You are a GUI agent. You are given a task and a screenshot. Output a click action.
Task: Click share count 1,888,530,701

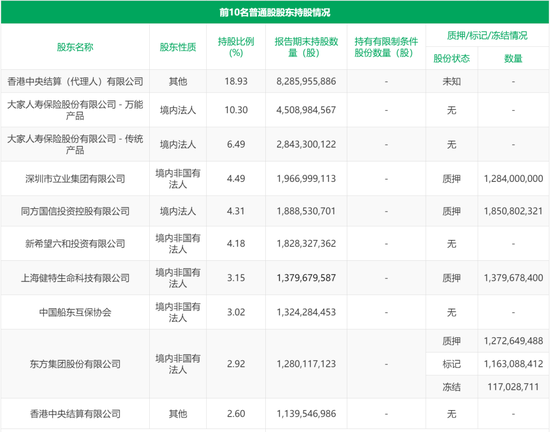pyautogui.click(x=306, y=211)
